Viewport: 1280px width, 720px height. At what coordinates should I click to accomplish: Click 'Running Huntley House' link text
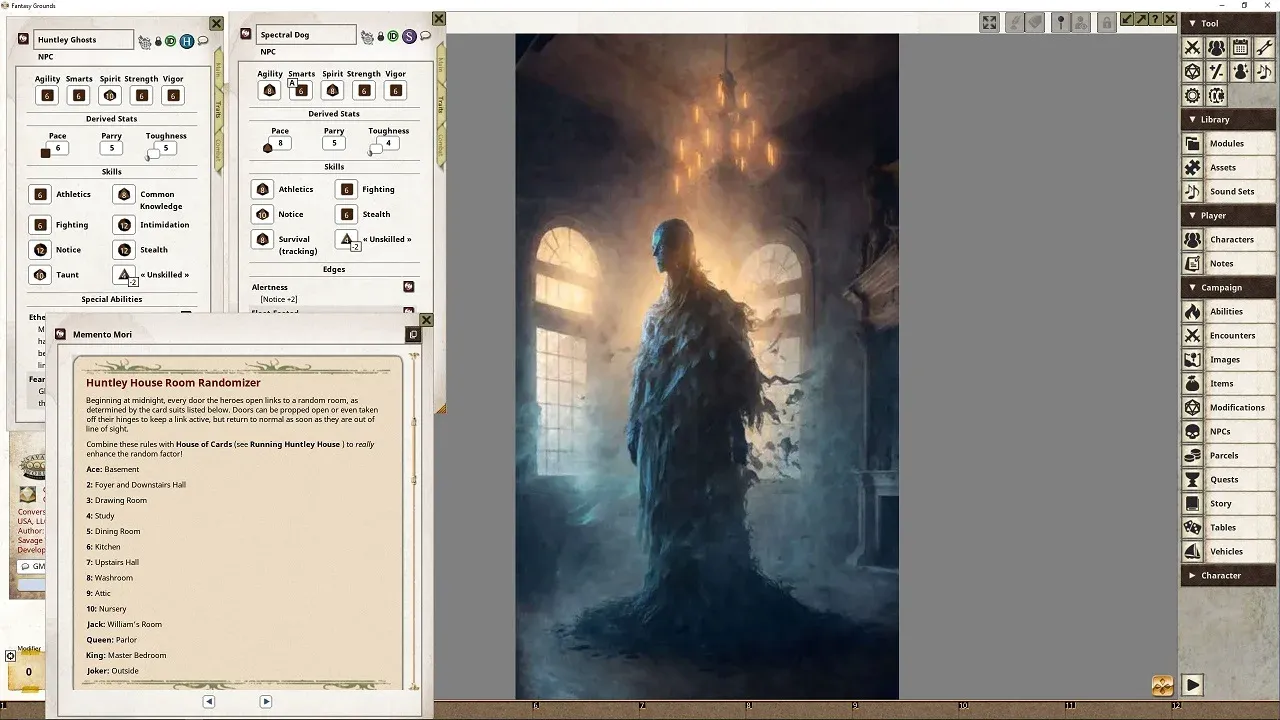click(x=295, y=444)
